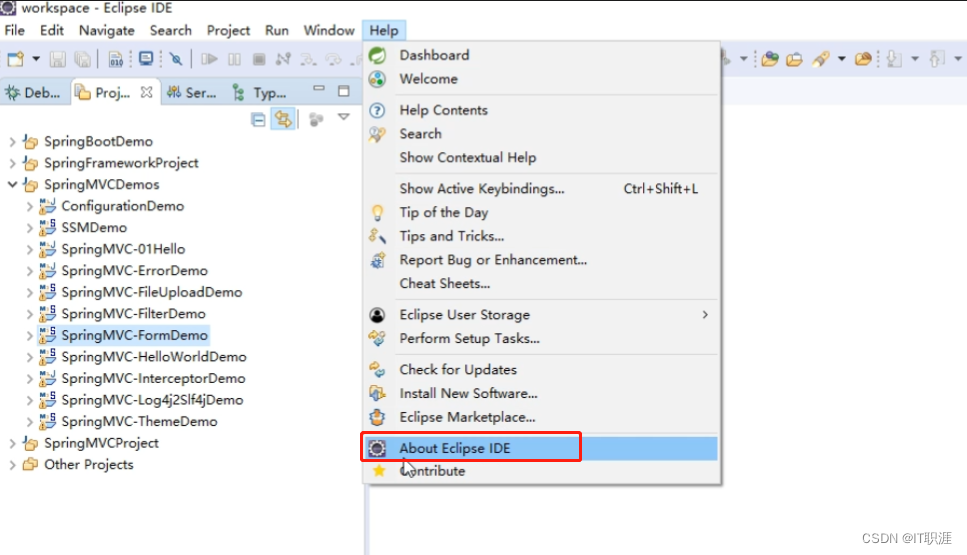
Task: Expand the SpringMVC-FormDemo project
Action: tap(30, 336)
